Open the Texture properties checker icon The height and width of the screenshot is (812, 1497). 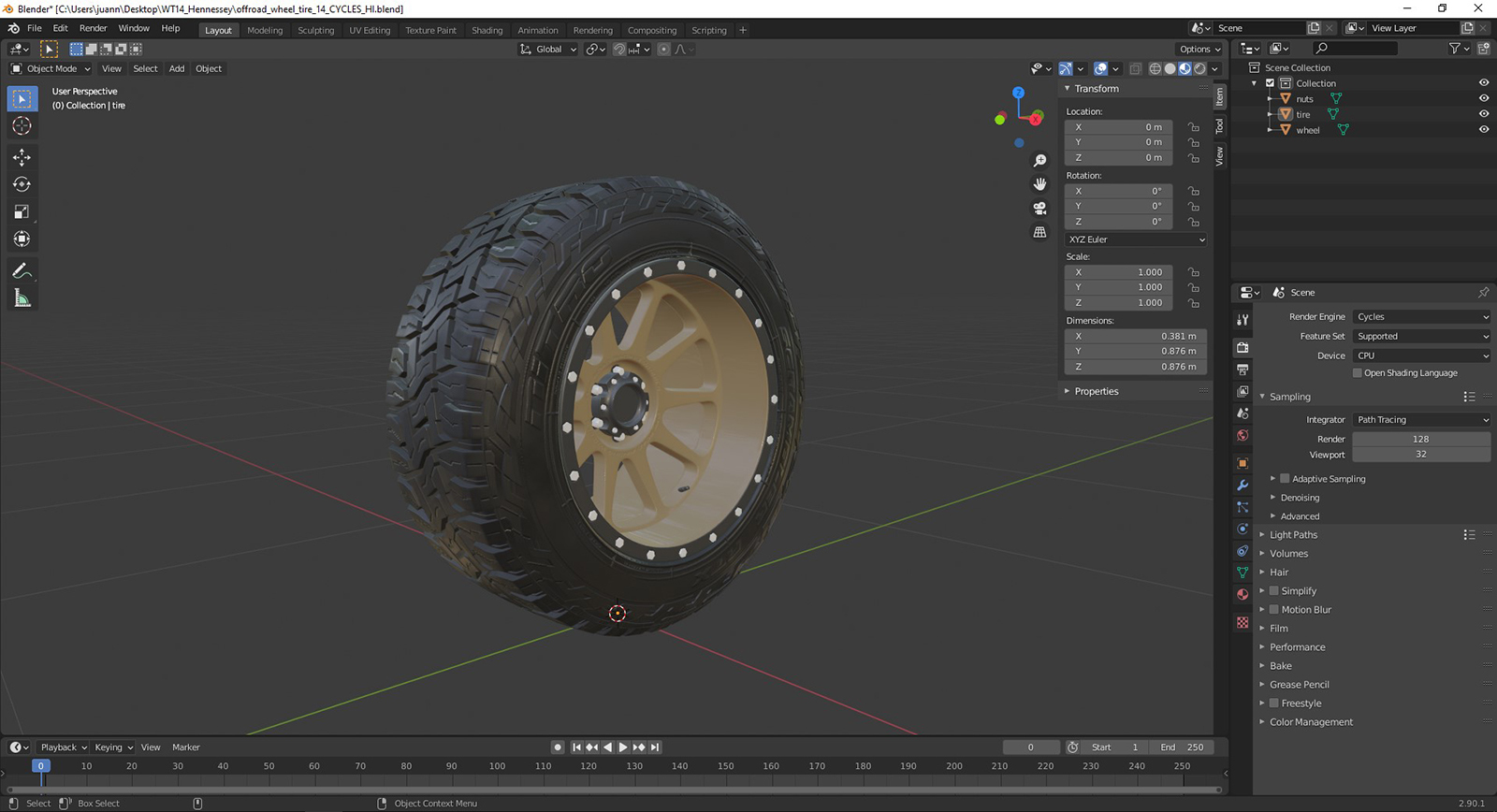1243,622
